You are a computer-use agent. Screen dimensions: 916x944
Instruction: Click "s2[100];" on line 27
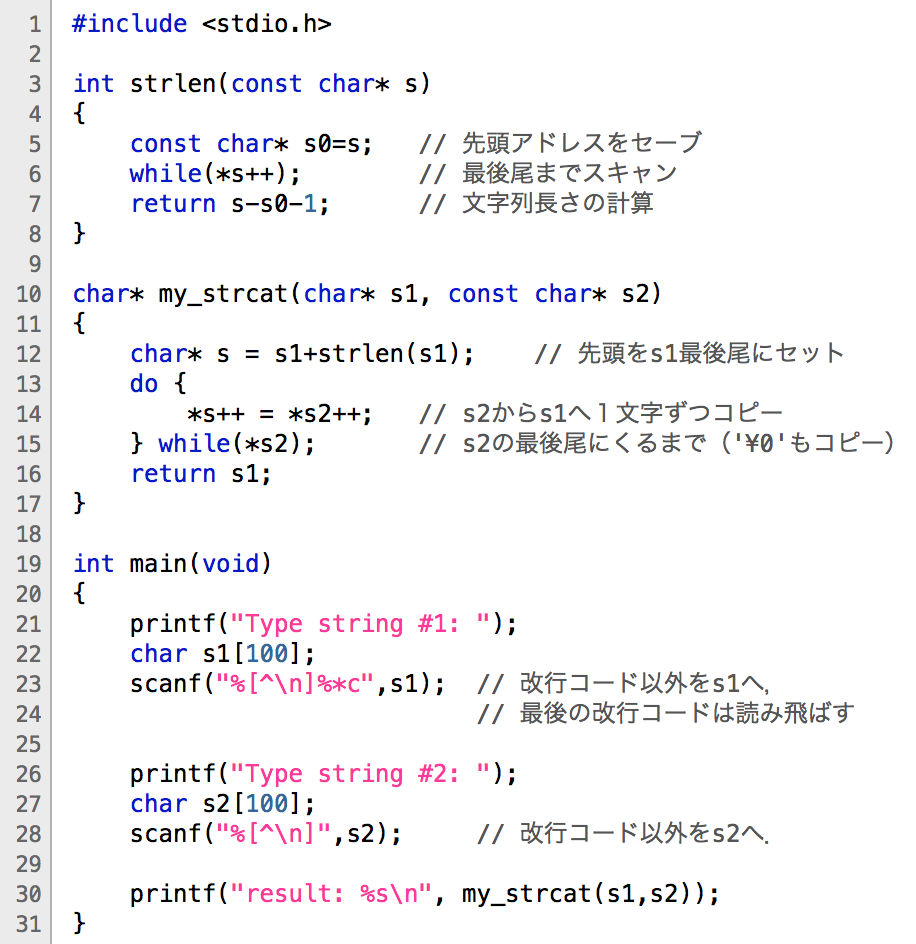click(x=258, y=804)
